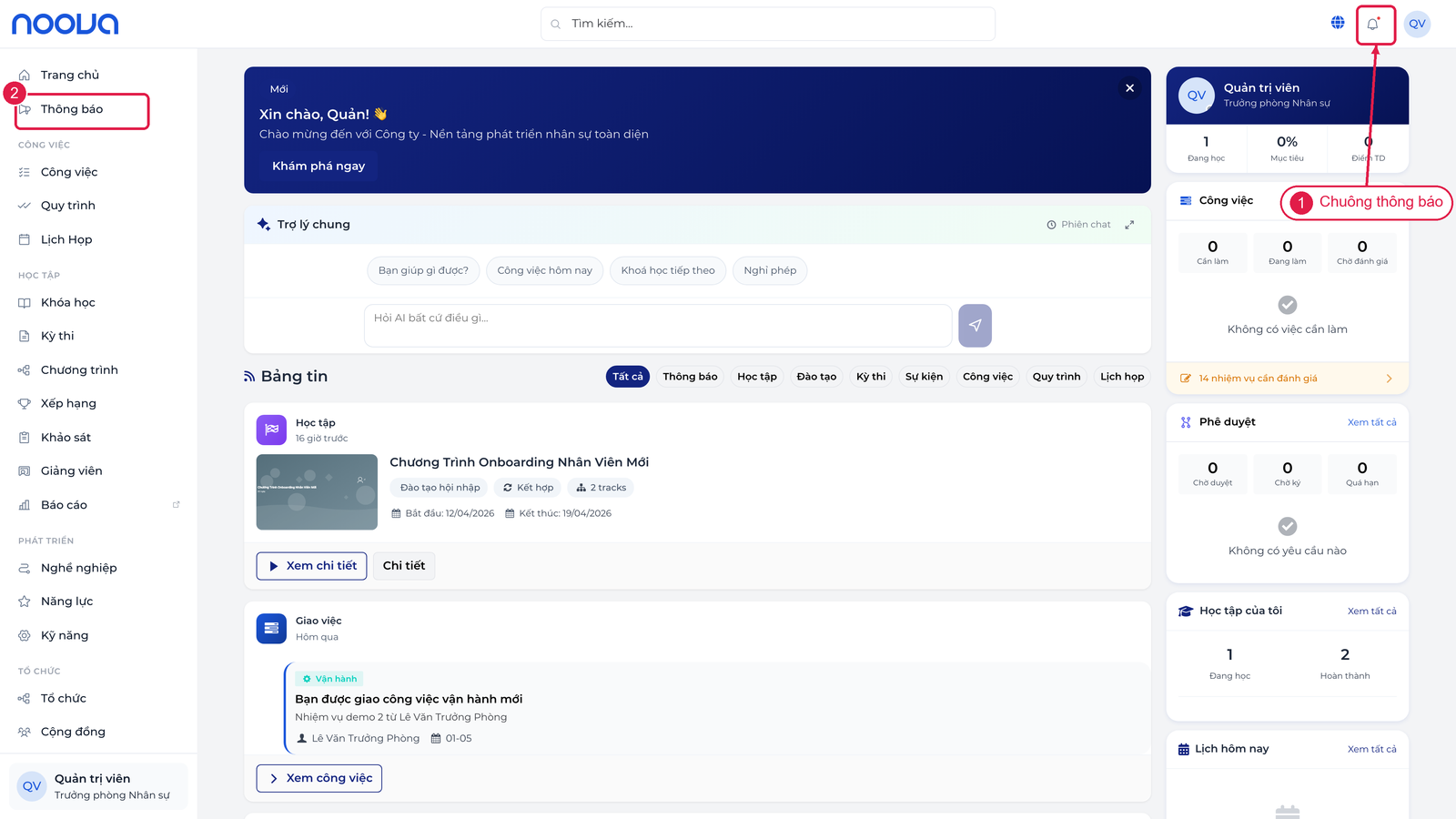Click Xem tất cả in Lịch hôm nay
The height and width of the screenshot is (819, 1456).
pos(1371,749)
